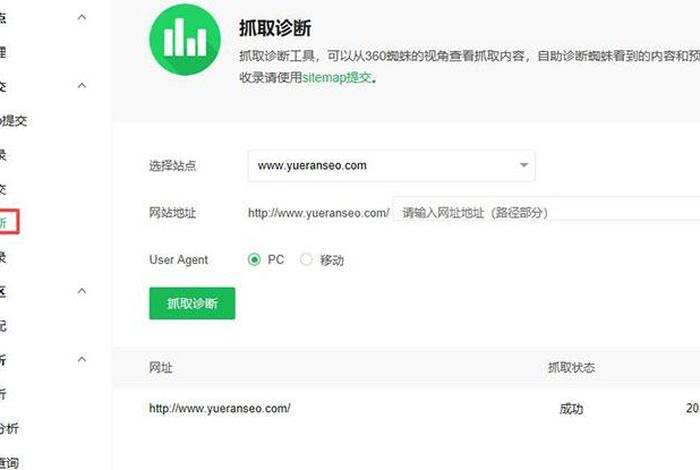
Task: Click the 选择站点 field label
Action: coord(172,166)
